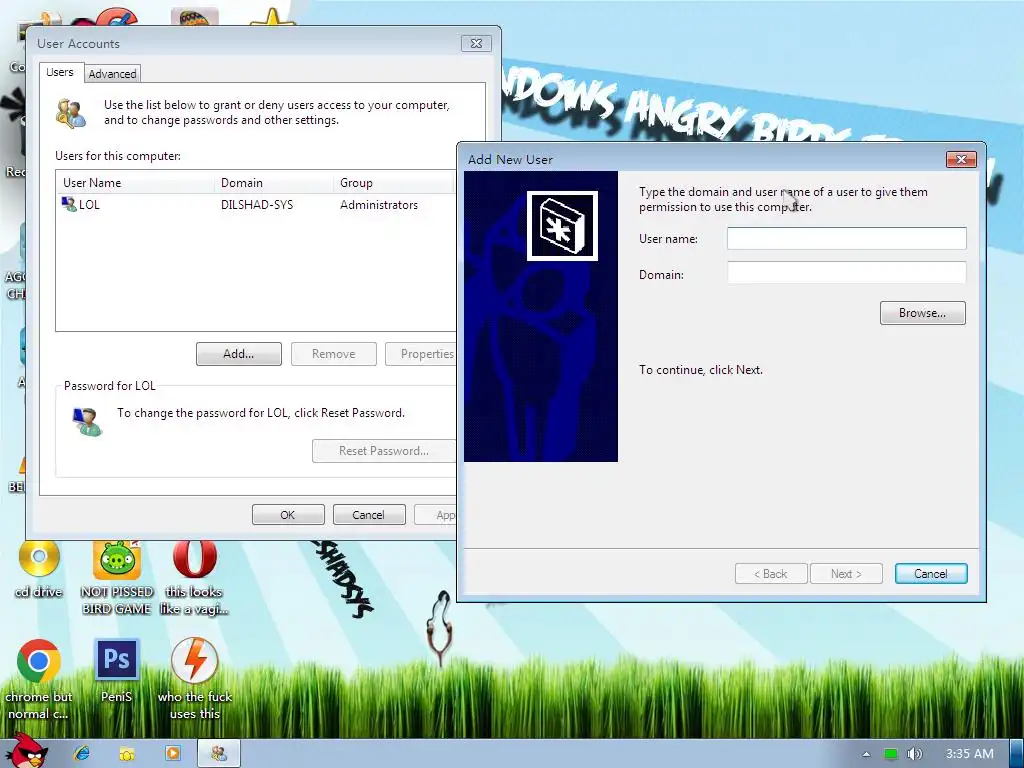The width and height of the screenshot is (1024, 768).
Task: Click the OK button in User Accounts
Action: point(288,515)
